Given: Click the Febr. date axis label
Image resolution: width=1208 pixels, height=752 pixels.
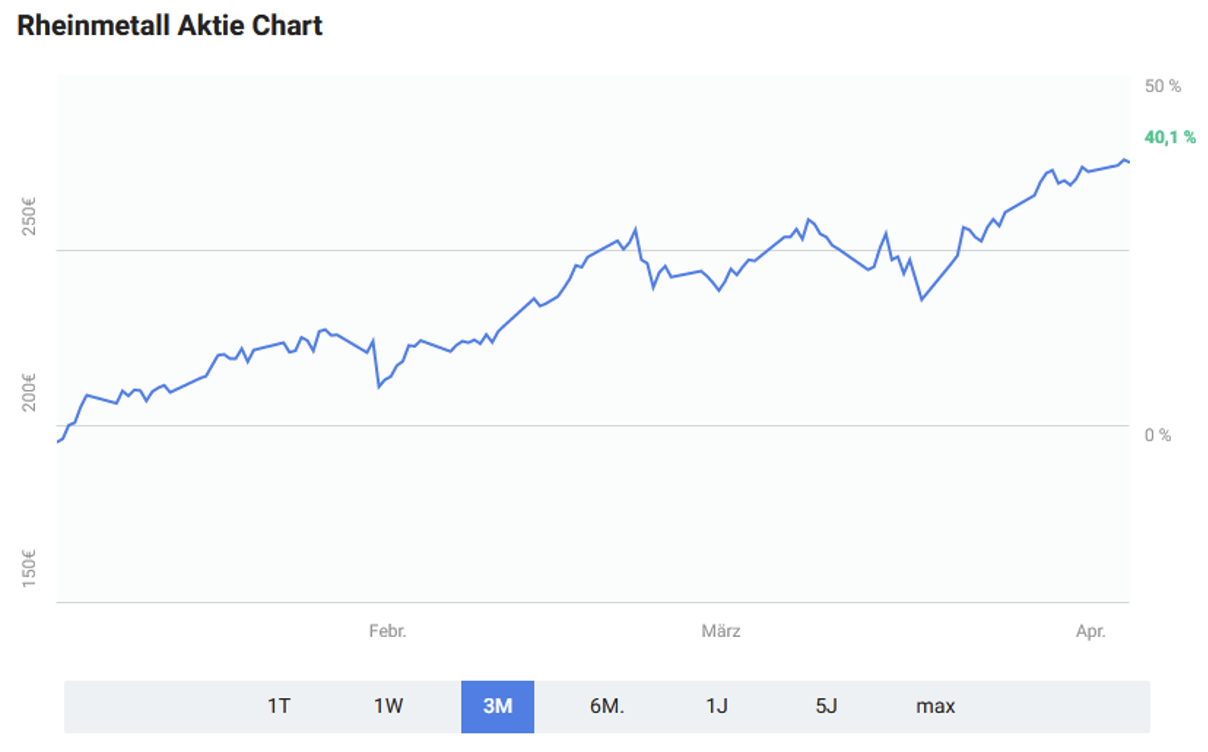Looking at the screenshot, I should coord(387,631).
